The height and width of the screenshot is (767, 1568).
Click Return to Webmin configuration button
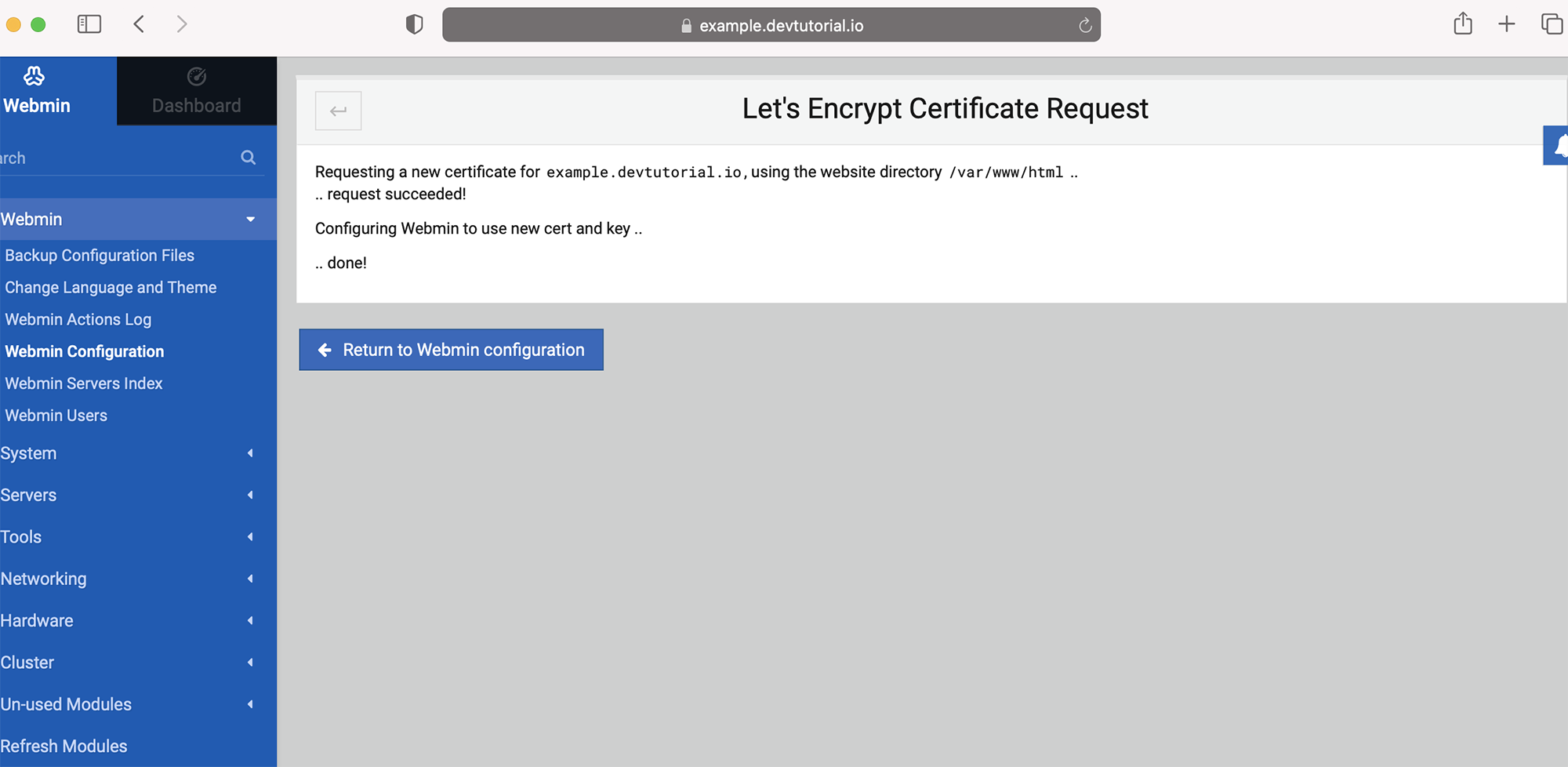click(451, 350)
